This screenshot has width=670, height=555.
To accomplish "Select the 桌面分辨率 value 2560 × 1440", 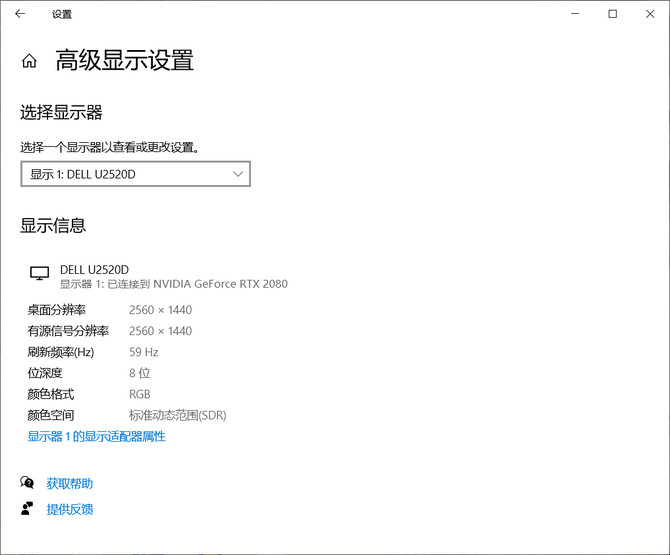I will [x=160, y=310].
